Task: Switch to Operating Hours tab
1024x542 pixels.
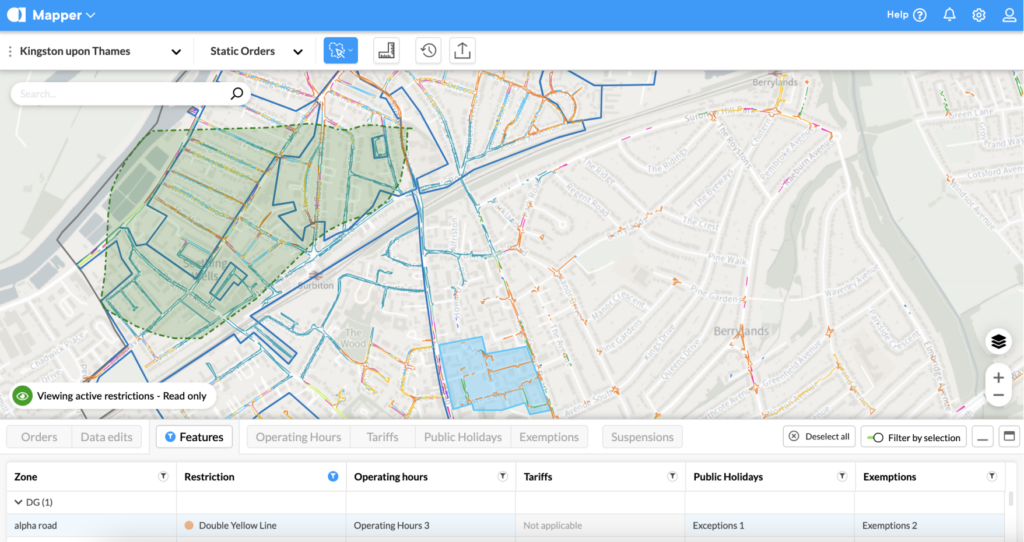Action: click(x=297, y=437)
